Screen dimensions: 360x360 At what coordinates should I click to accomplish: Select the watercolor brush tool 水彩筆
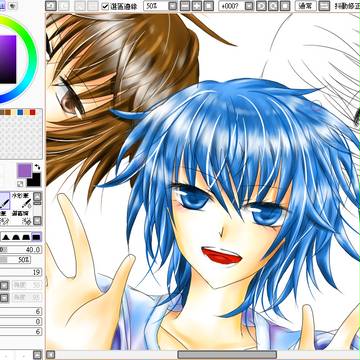[x=22, y=200]
